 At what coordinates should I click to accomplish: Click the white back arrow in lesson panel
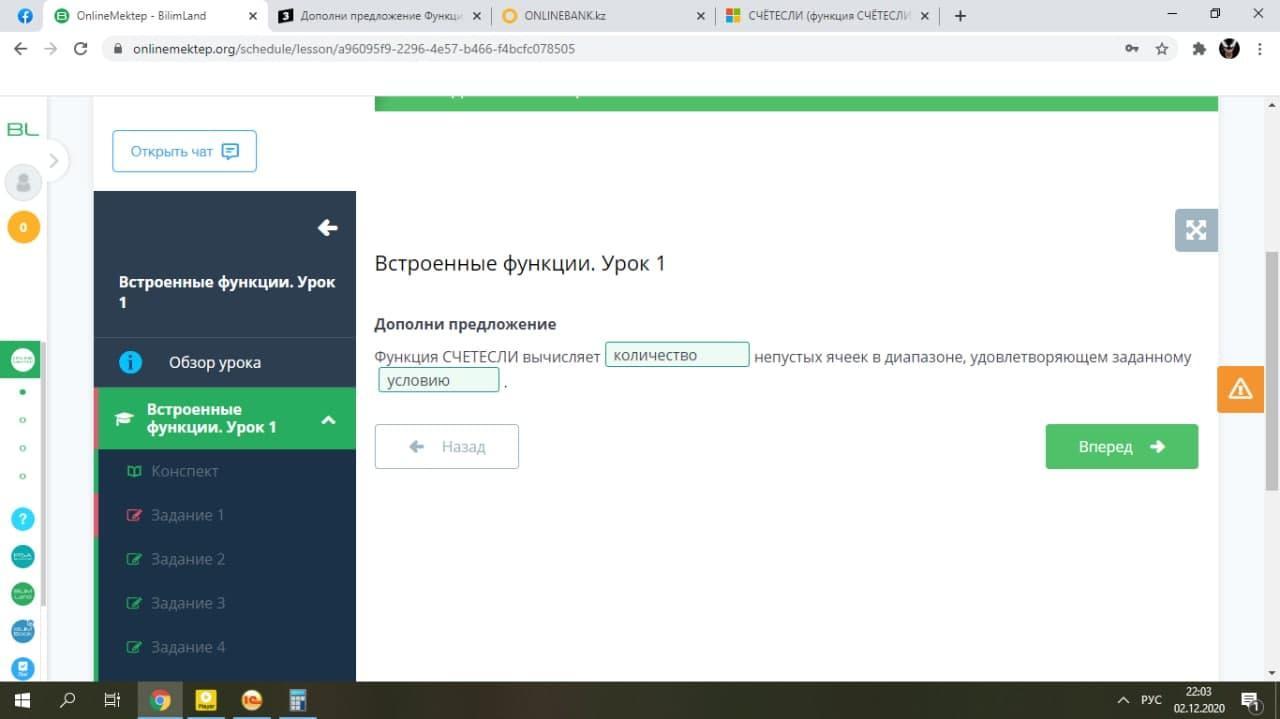pos(327,228)
